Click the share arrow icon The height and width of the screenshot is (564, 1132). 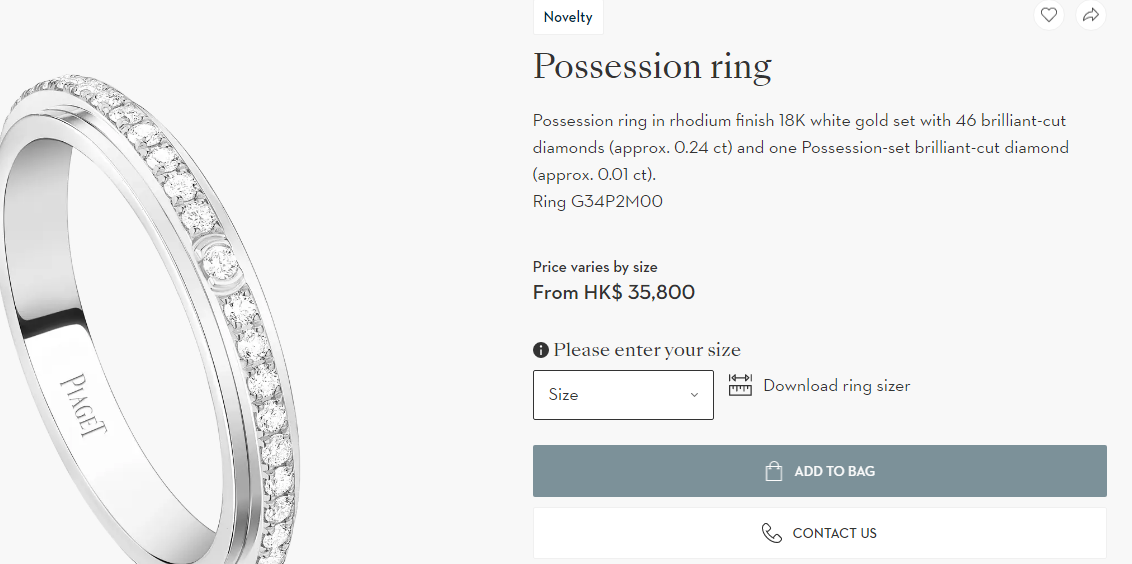coord(1091,15)
